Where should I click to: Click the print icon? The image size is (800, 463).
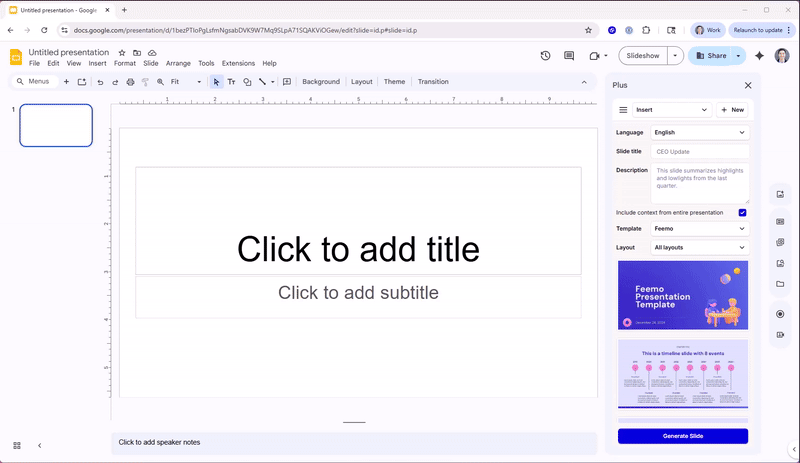130,82
